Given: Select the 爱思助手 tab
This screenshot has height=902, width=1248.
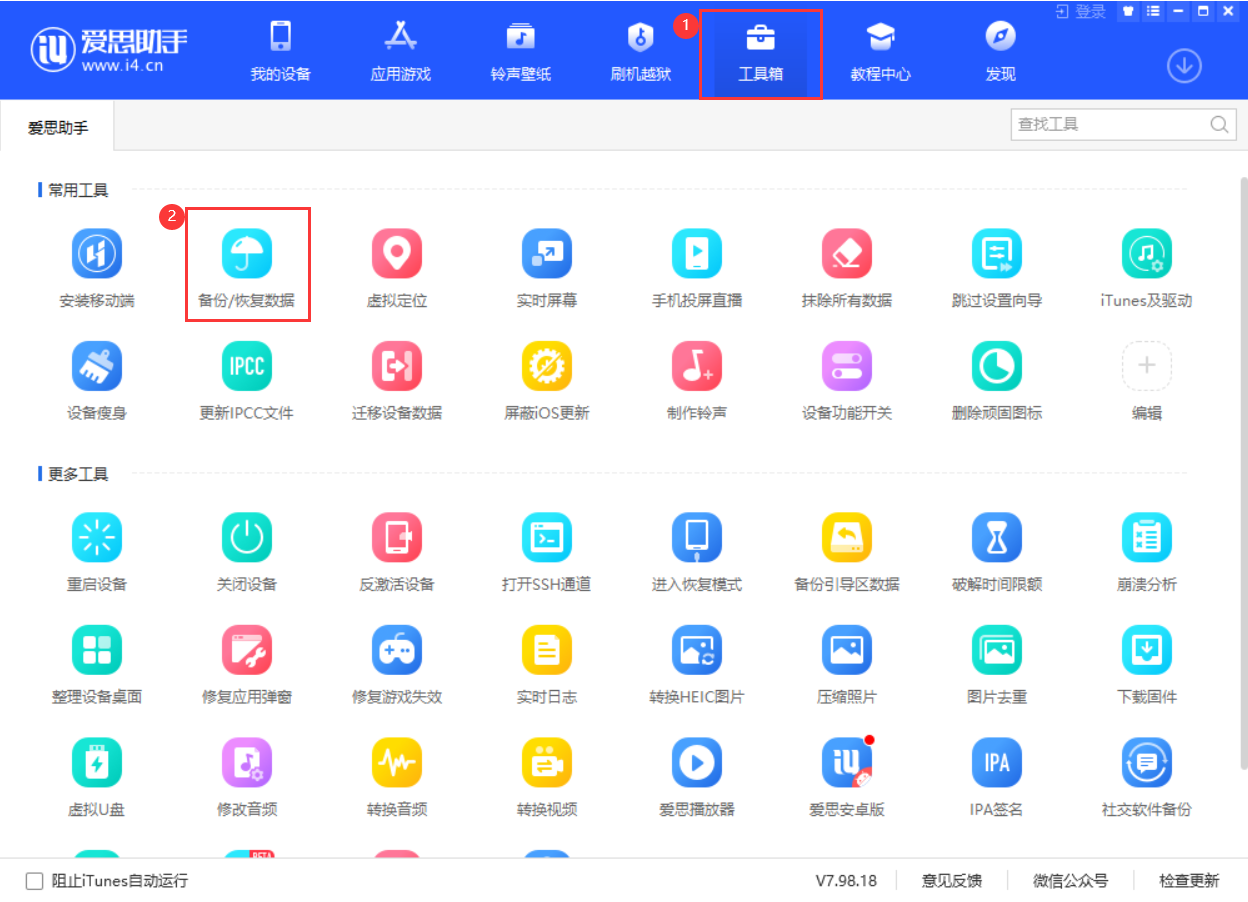Looking at the screenshot, I should point(55,127).
